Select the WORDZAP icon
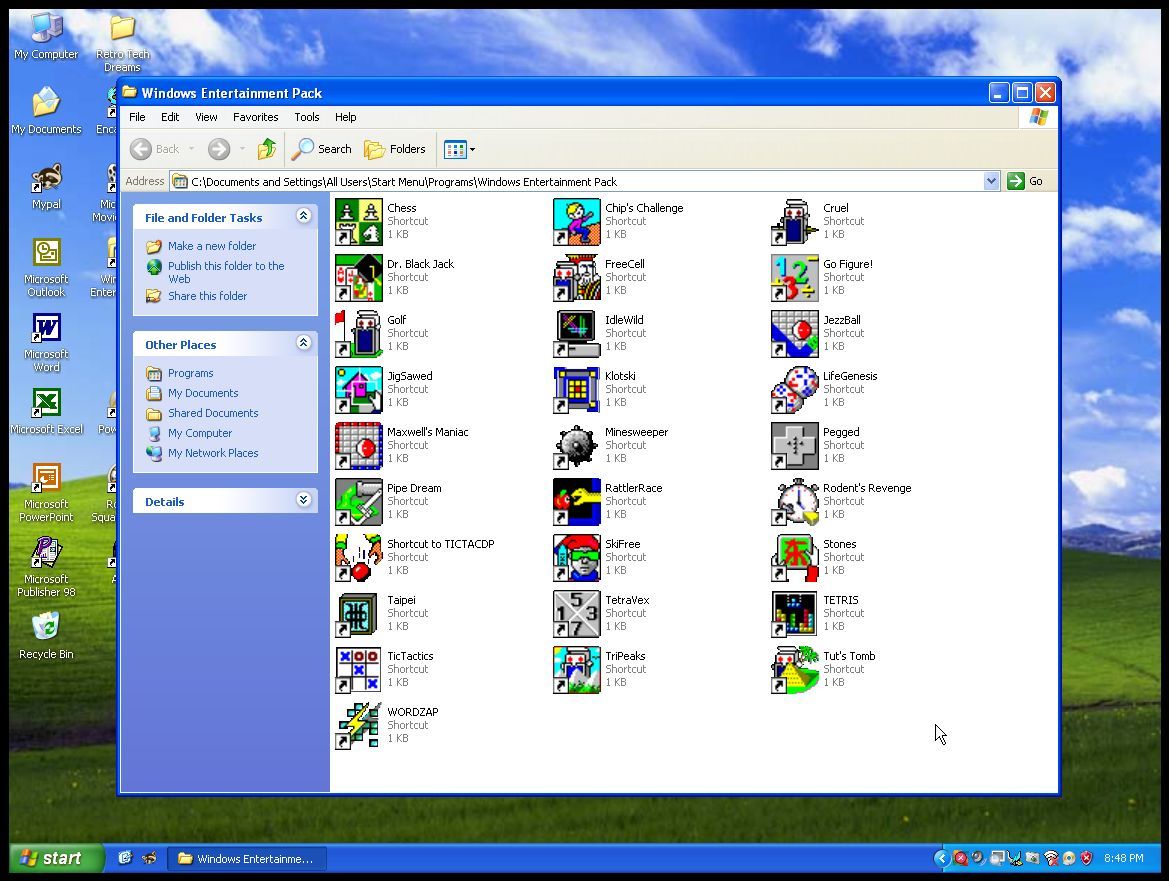Viewport: 1169px width, 881px height. point(359,725)
